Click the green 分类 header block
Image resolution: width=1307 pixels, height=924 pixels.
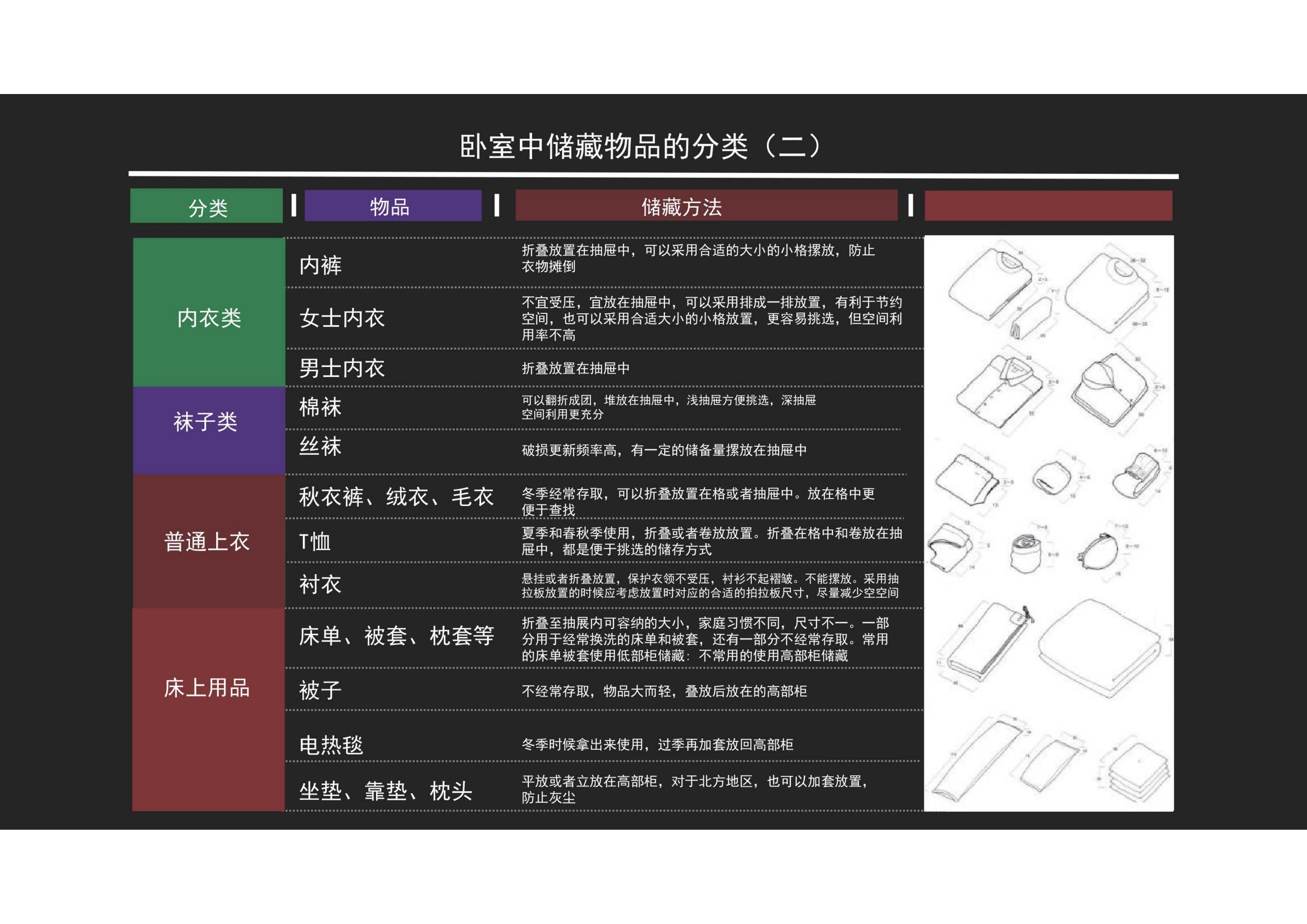[x=207, y=206]
